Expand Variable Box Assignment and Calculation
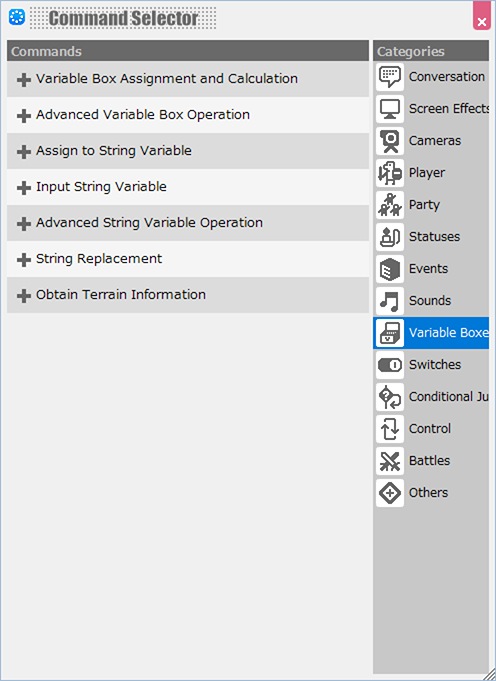This screenshot has height=681, width=496. tap(23, 79)
